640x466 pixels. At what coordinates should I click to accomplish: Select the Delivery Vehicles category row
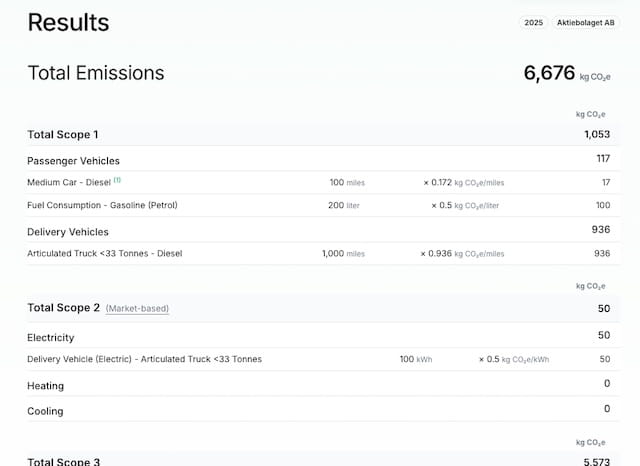323,231
